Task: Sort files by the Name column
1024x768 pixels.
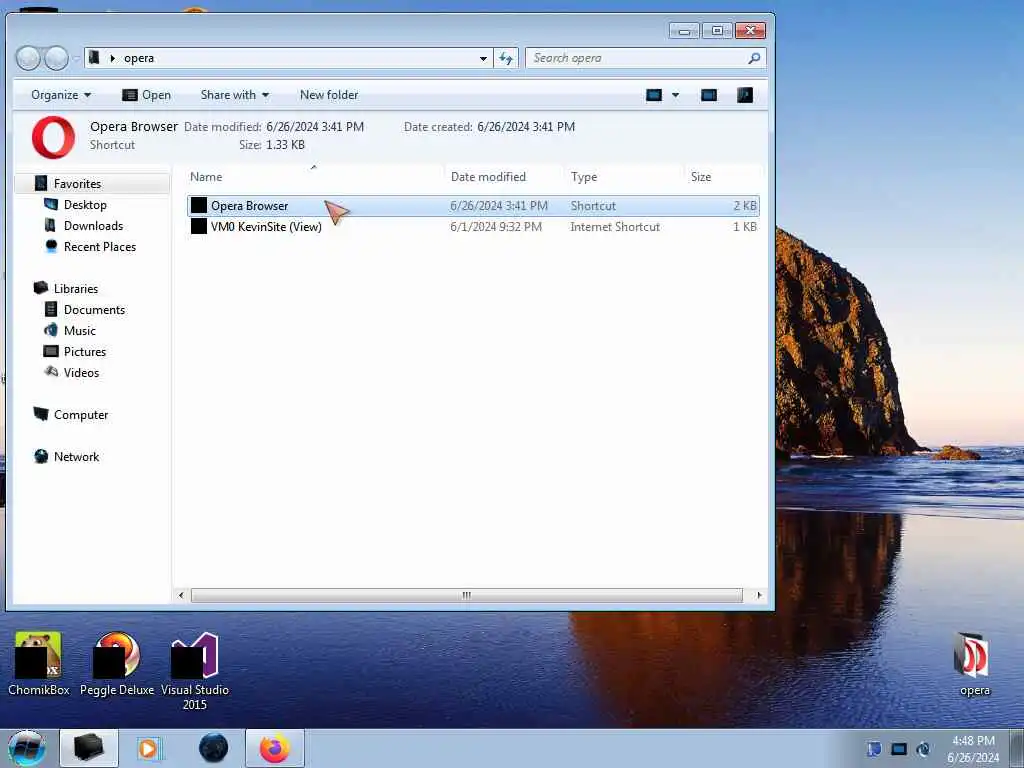Action: click(x=315, y=177)
